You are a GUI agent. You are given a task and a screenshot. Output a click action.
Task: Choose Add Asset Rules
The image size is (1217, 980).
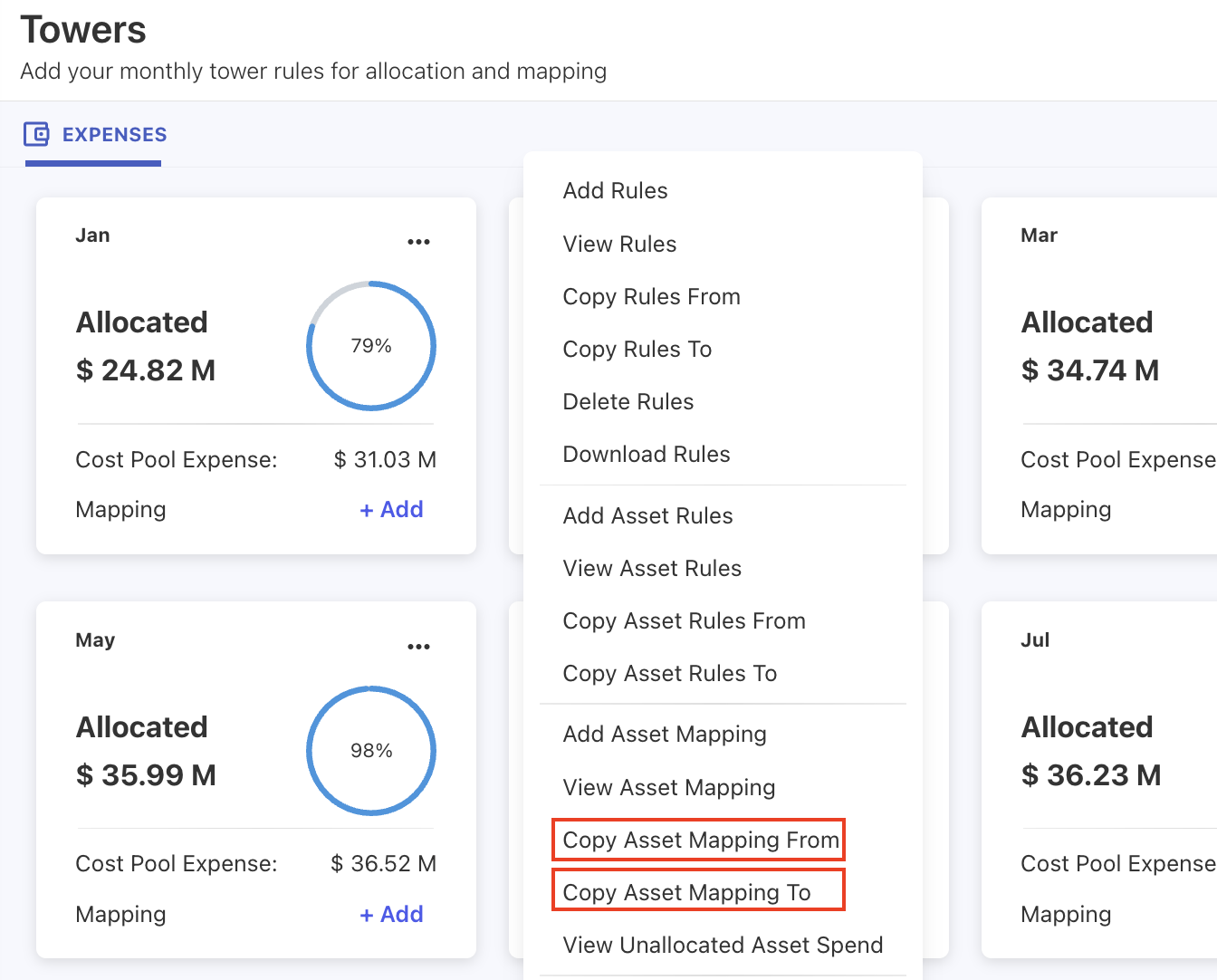tap(647, 515)
